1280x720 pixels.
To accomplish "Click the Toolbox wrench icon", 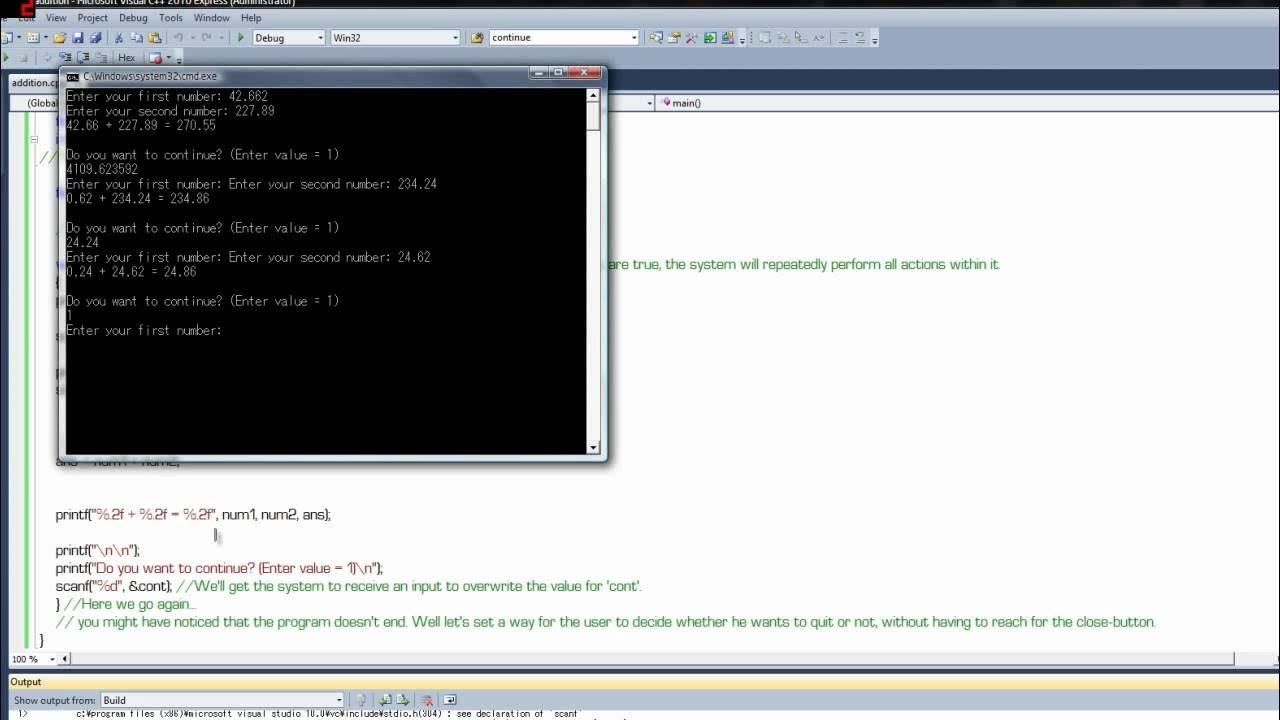I will [691, 38].
